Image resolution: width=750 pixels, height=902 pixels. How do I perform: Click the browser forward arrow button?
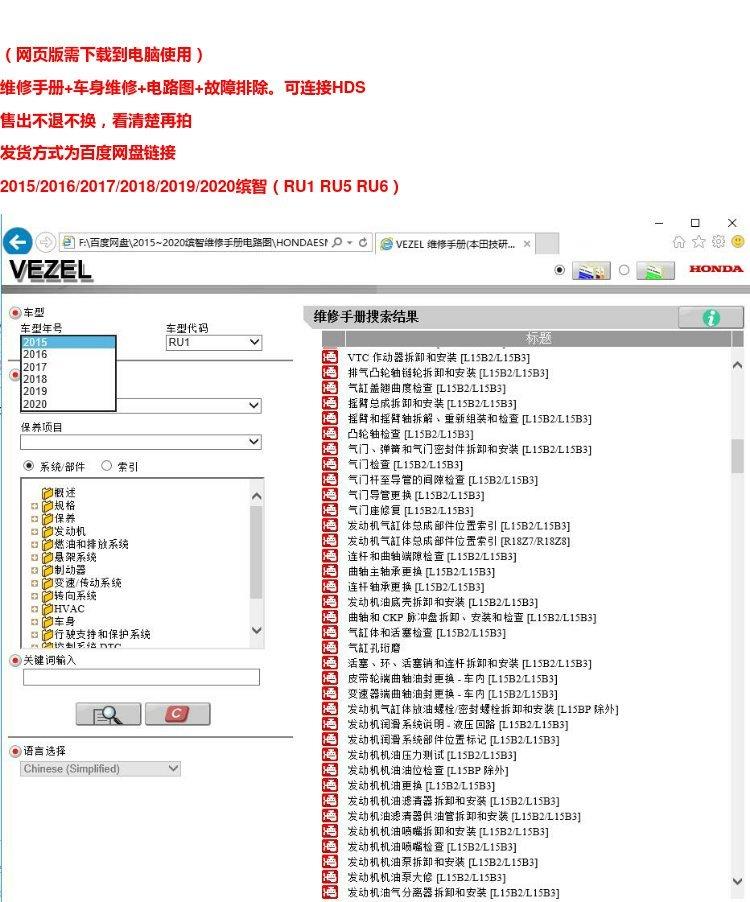click(45, 242)
